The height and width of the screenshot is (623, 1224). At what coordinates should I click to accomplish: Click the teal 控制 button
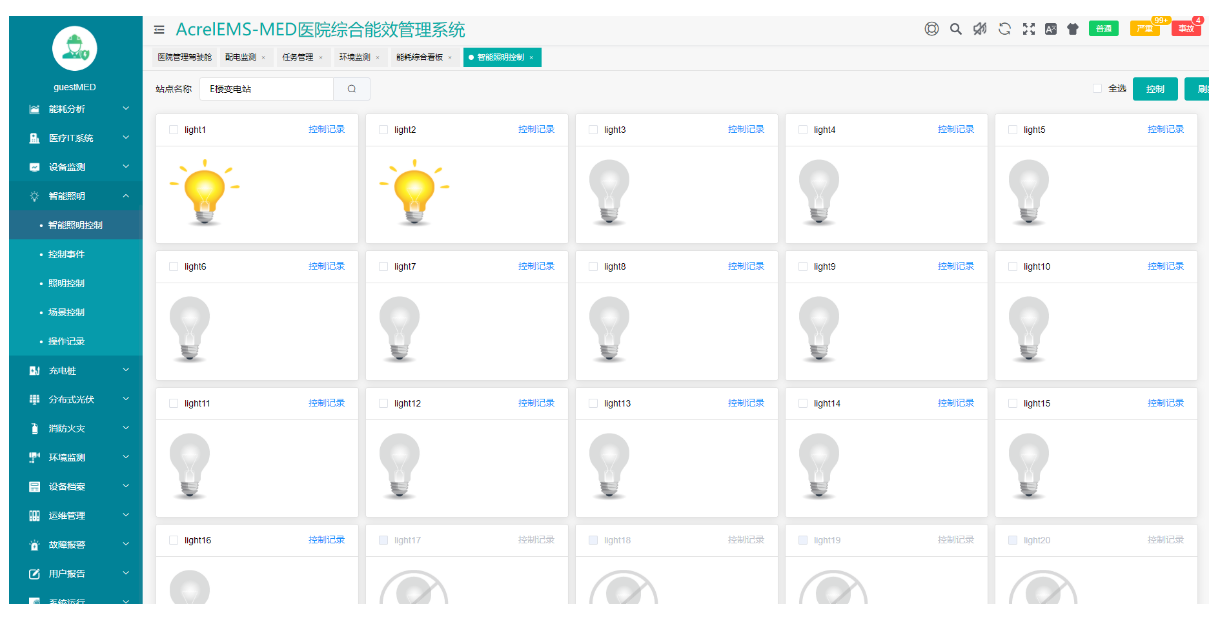(x=1155, y=89)
